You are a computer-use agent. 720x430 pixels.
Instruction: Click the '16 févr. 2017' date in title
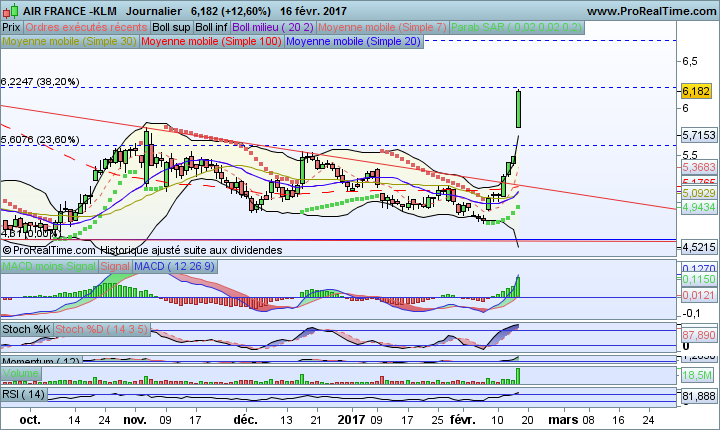[x=313, y=11]
